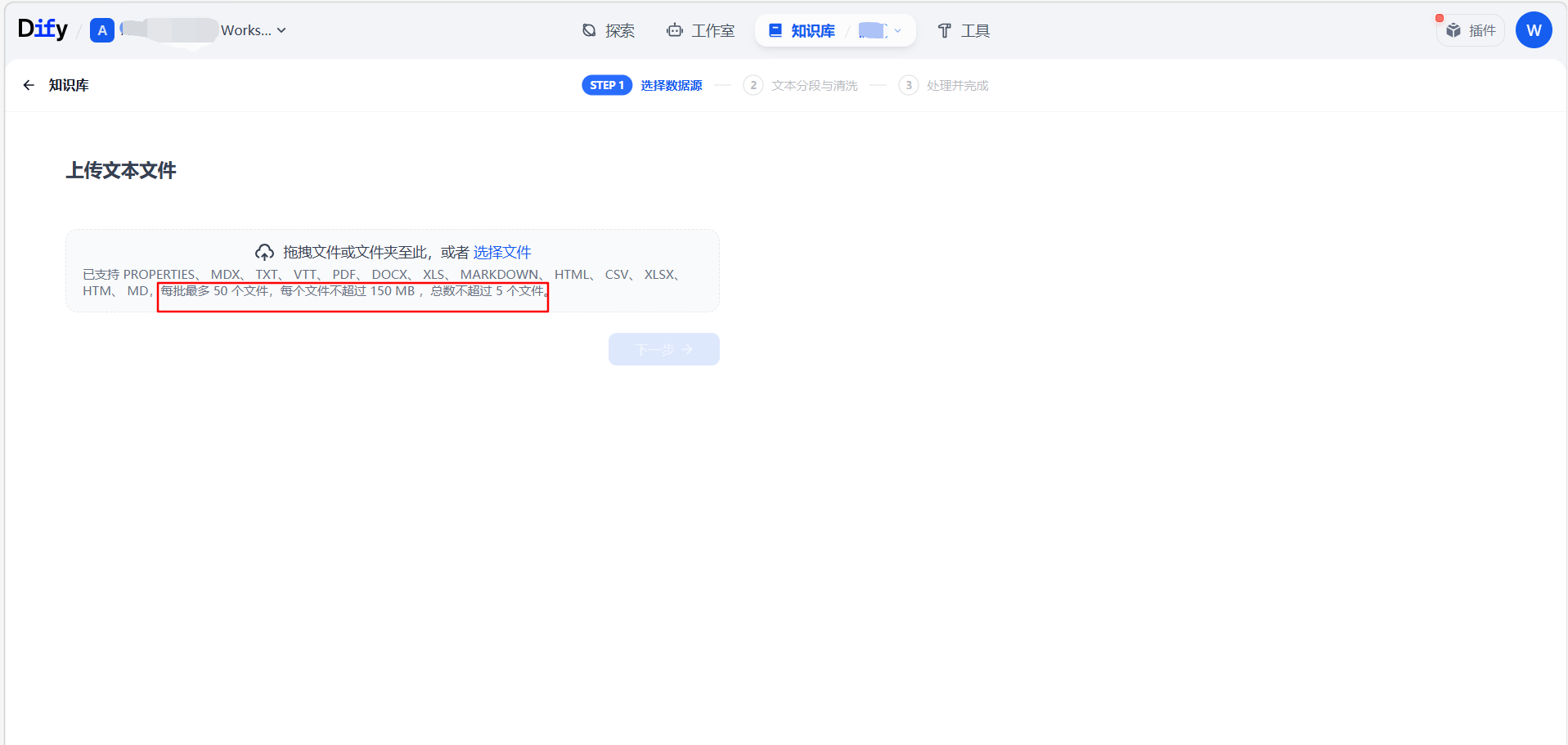Open the 插件 plugins button

1471,30
